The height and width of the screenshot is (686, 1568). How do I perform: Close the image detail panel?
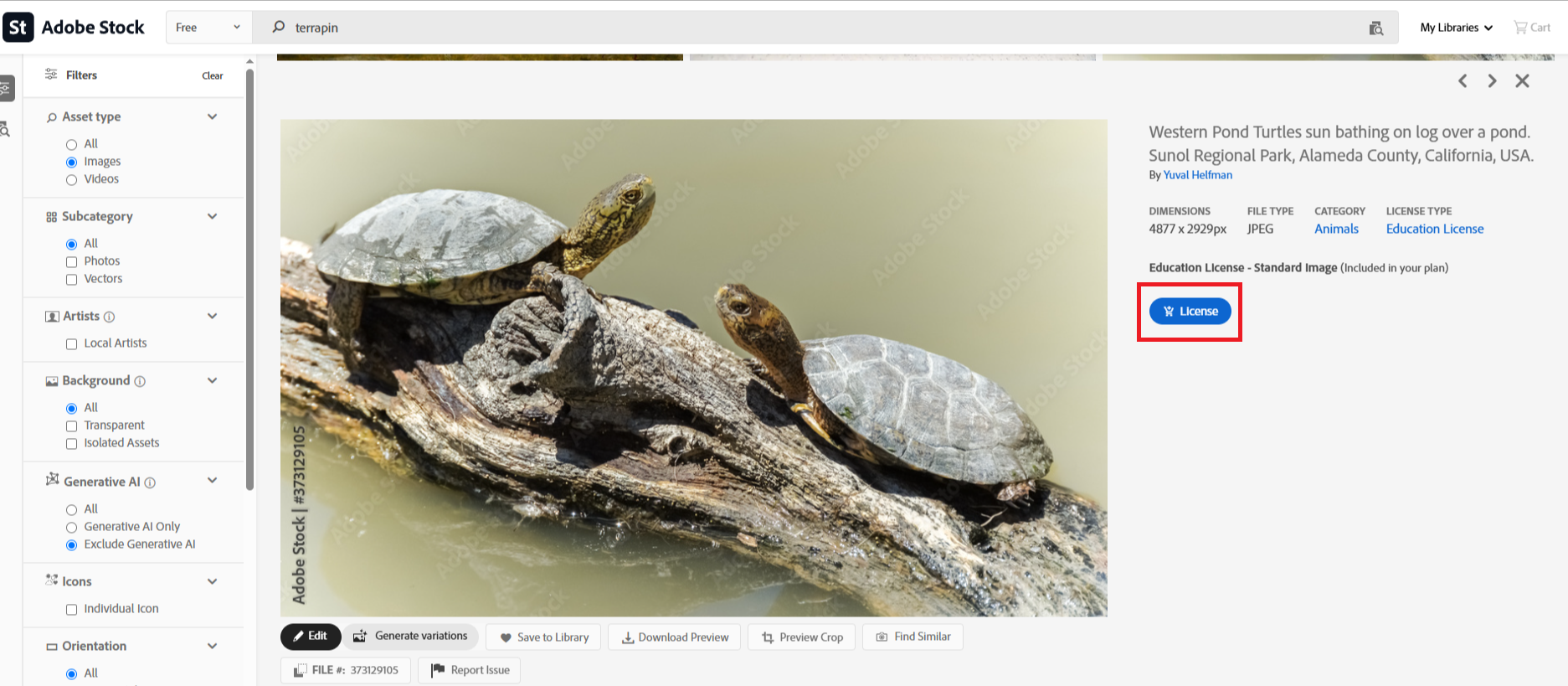tap(1522, 81)
